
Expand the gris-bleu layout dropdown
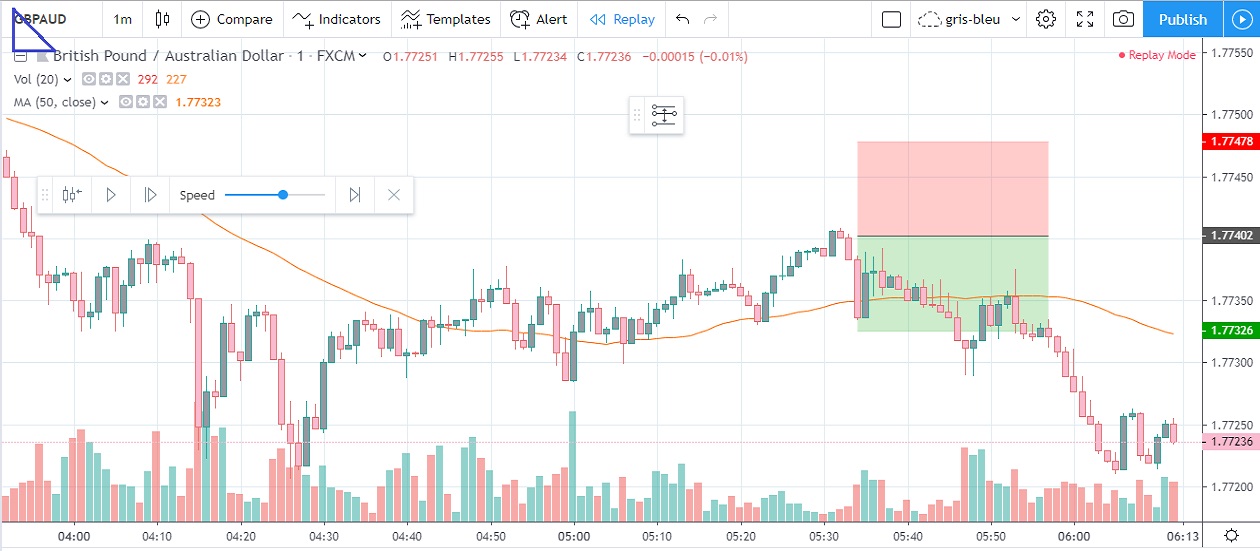click(x=1016, y=19)
